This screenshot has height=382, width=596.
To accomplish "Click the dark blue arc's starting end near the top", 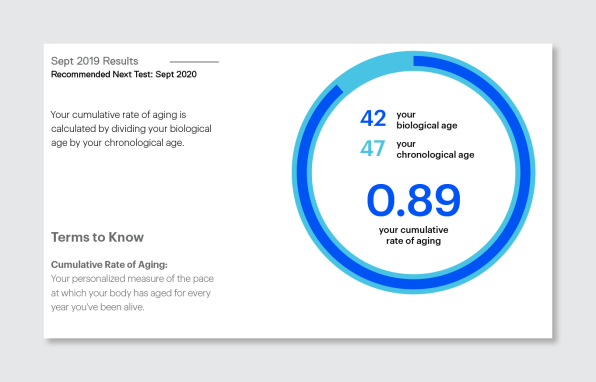I will pos(417,61).
